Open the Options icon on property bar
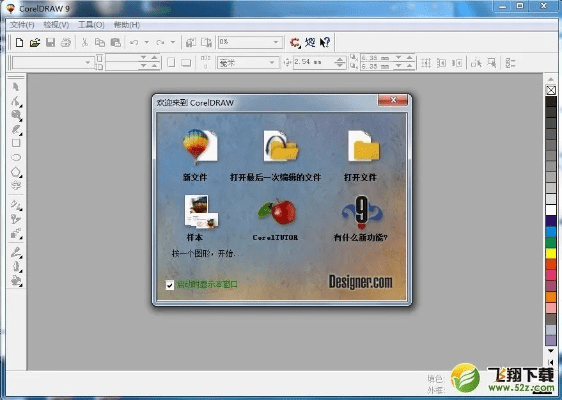562x400 pixels. [x=510, y=63]
